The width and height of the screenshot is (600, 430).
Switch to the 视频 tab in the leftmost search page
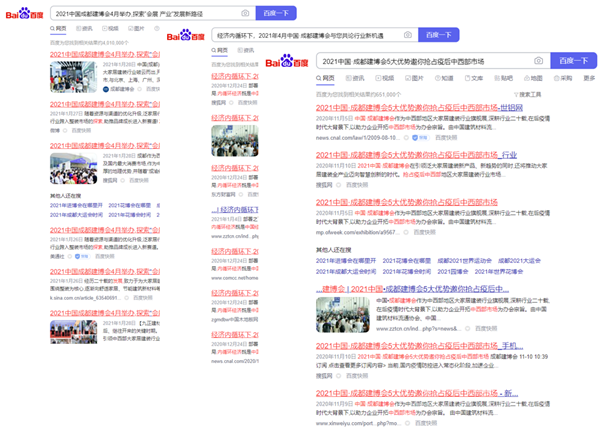(110, 28)
